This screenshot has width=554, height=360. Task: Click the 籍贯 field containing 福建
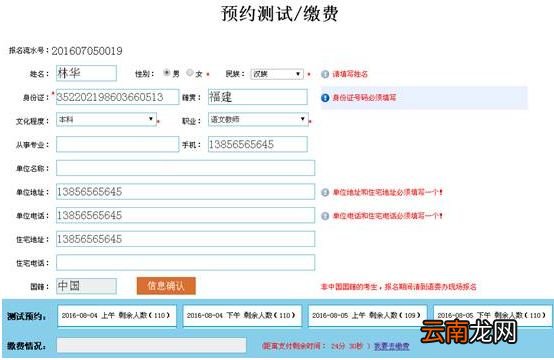pos(258,97)
